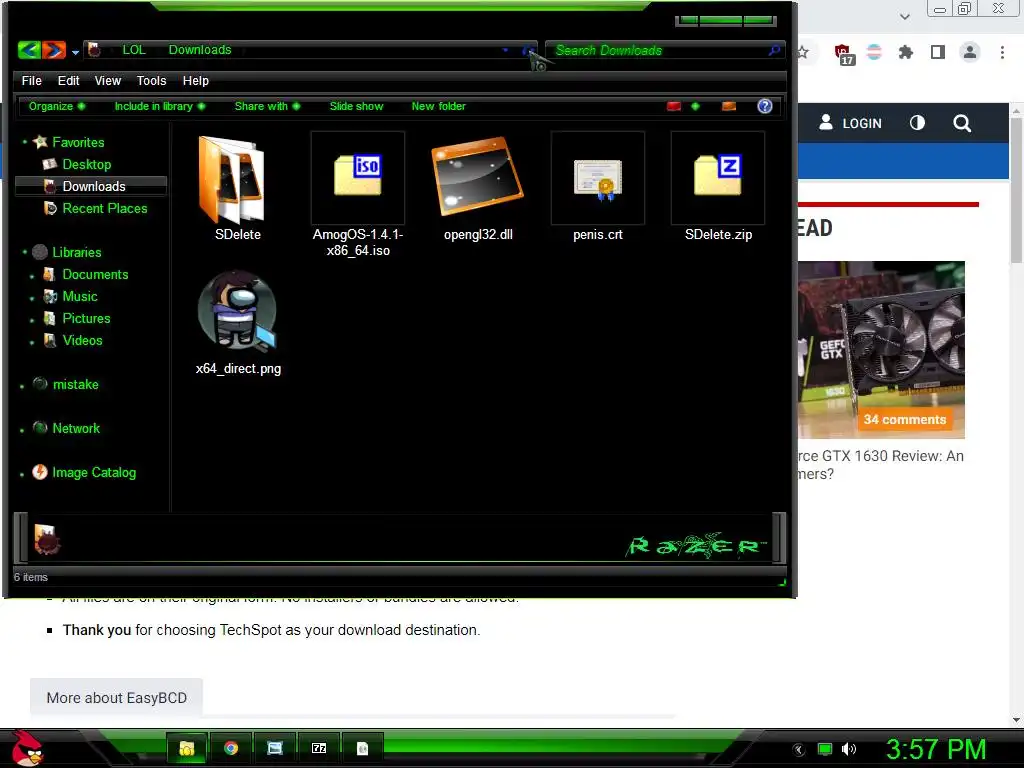This screenshot has height=768, width=1024.
Task: Click the LOL breadcrumb in the address bar
Action: point(134,50)
